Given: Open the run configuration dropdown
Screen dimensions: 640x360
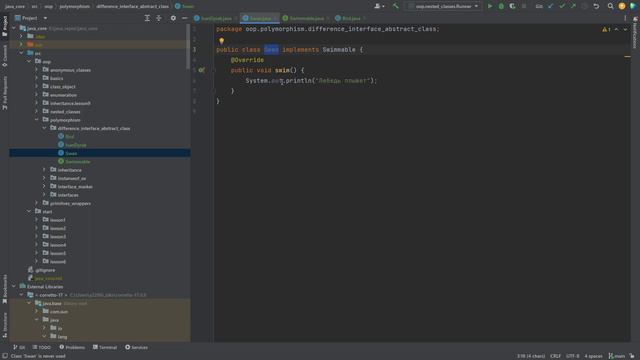Looking at the screenshot, I should [x=444, y=6].
